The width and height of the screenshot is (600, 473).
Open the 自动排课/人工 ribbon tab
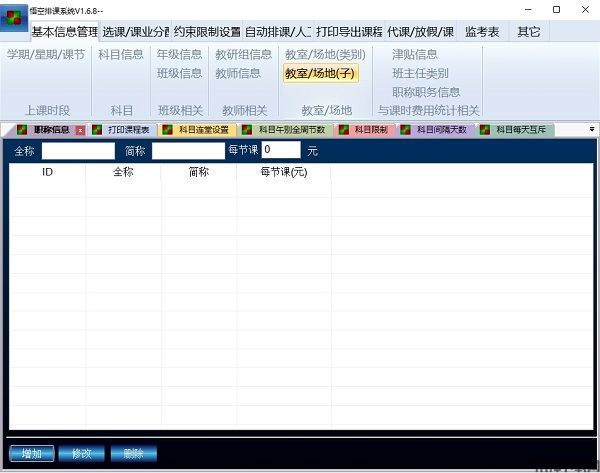tap(278, 31)
